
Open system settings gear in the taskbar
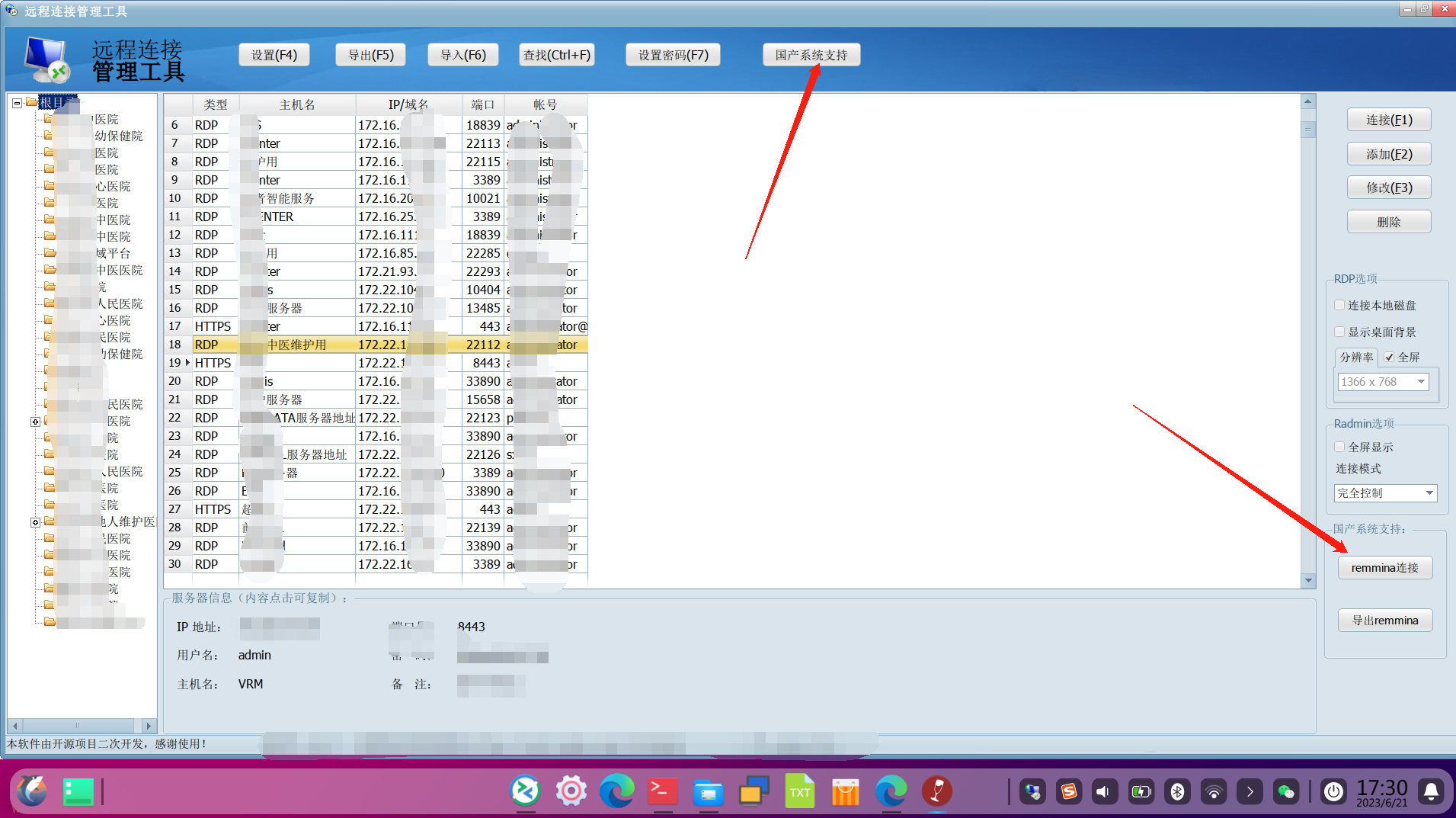pos(571,791)
